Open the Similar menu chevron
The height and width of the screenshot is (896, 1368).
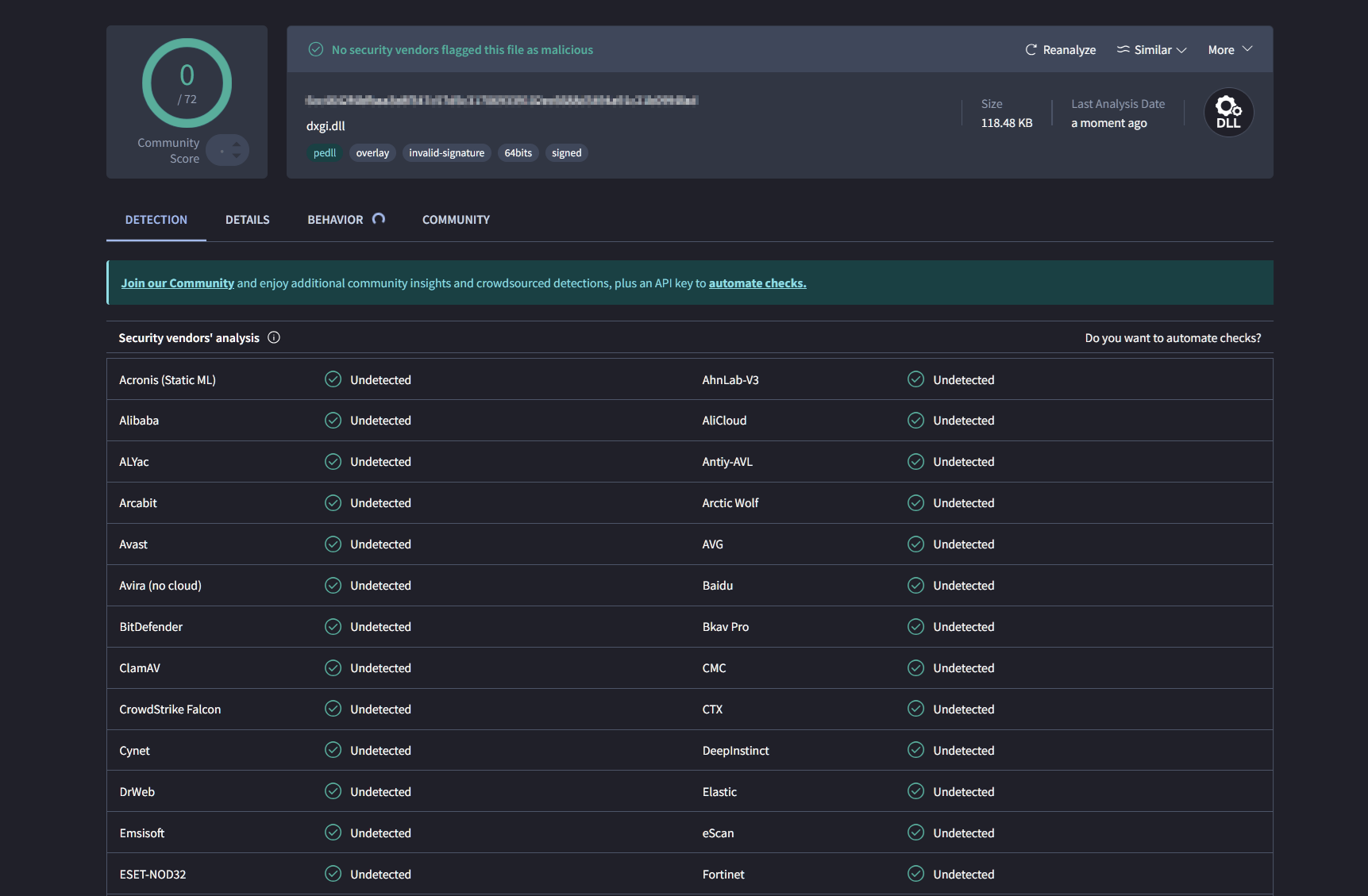coord(1181,50)
